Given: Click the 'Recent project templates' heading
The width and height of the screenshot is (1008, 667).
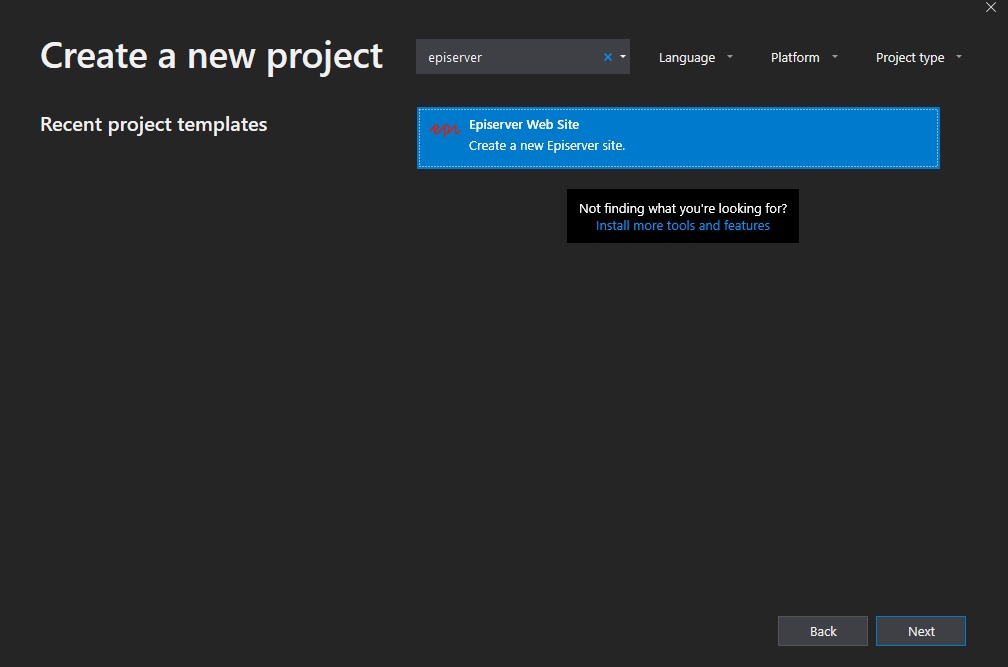Looking at the screenshot, I should tap(154, 125).
